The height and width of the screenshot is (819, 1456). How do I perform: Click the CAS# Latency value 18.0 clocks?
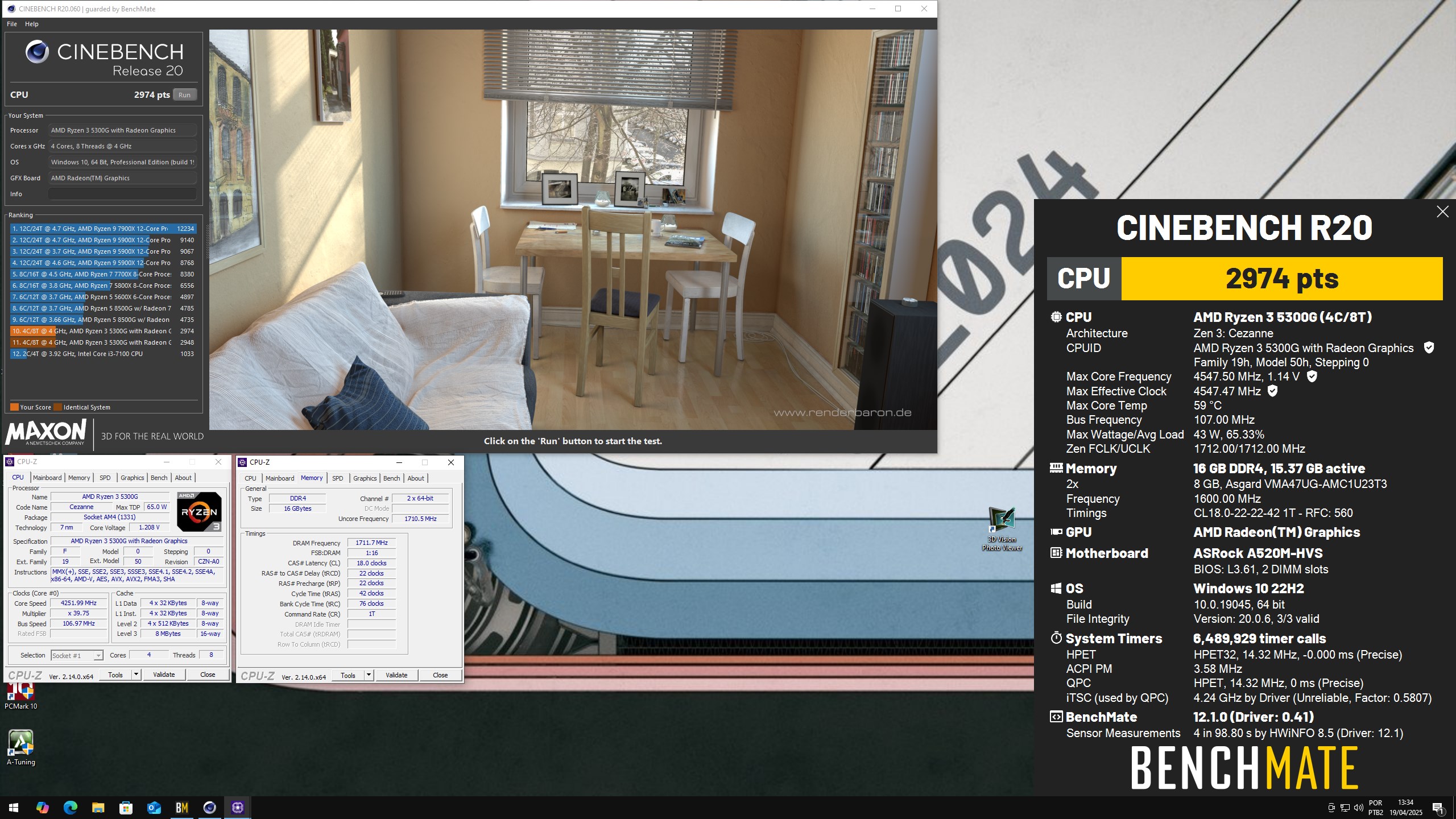[x=371, y=563]
